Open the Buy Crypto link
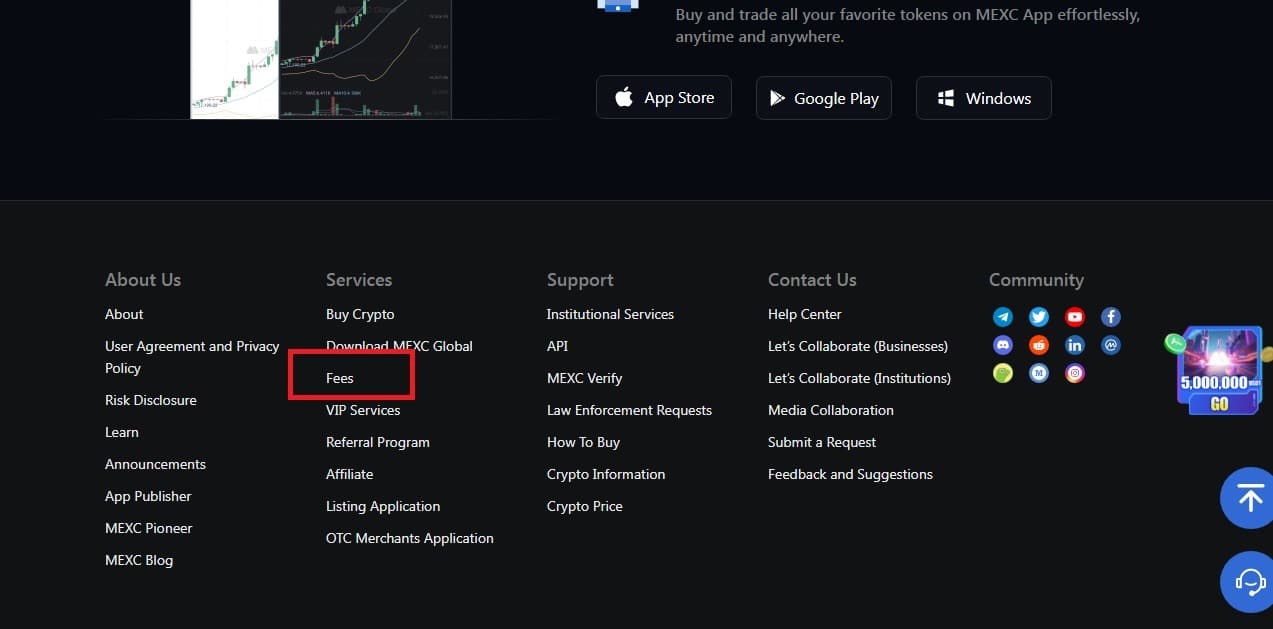 click(x=360, y=314)
